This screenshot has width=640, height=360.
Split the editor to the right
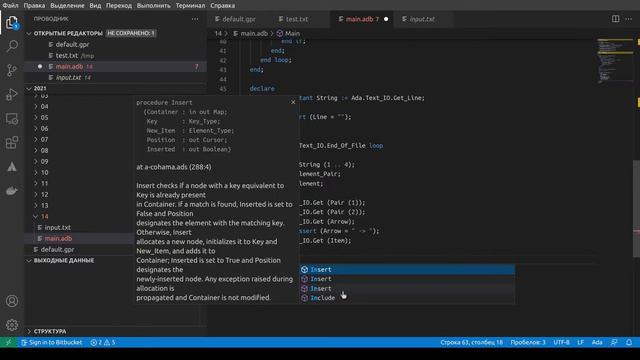(x=615, y=19)
